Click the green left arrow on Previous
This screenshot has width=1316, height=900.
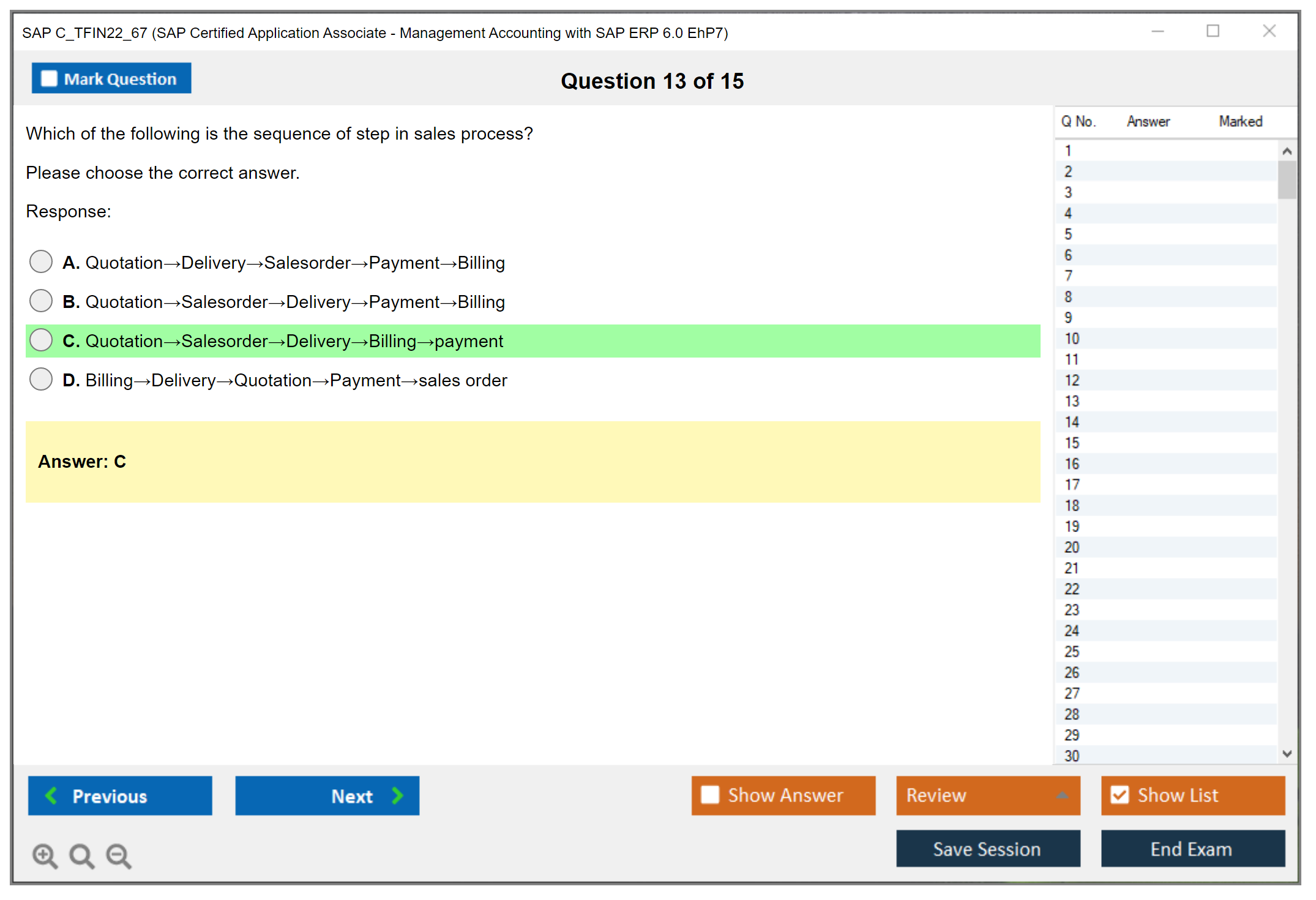(51, 795)
